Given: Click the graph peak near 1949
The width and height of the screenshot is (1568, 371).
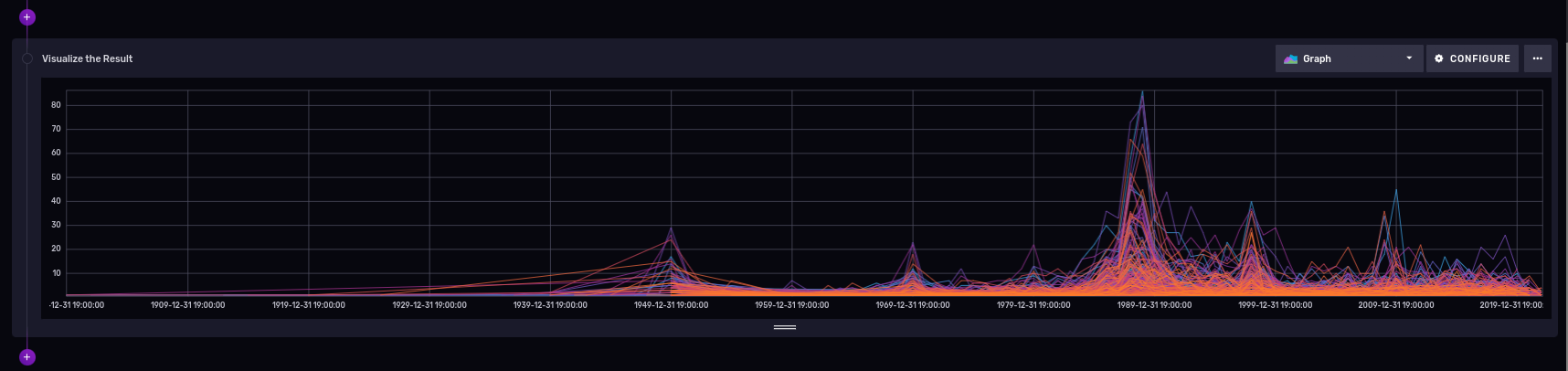Looking at the screenshot, I should coord(671,230).
